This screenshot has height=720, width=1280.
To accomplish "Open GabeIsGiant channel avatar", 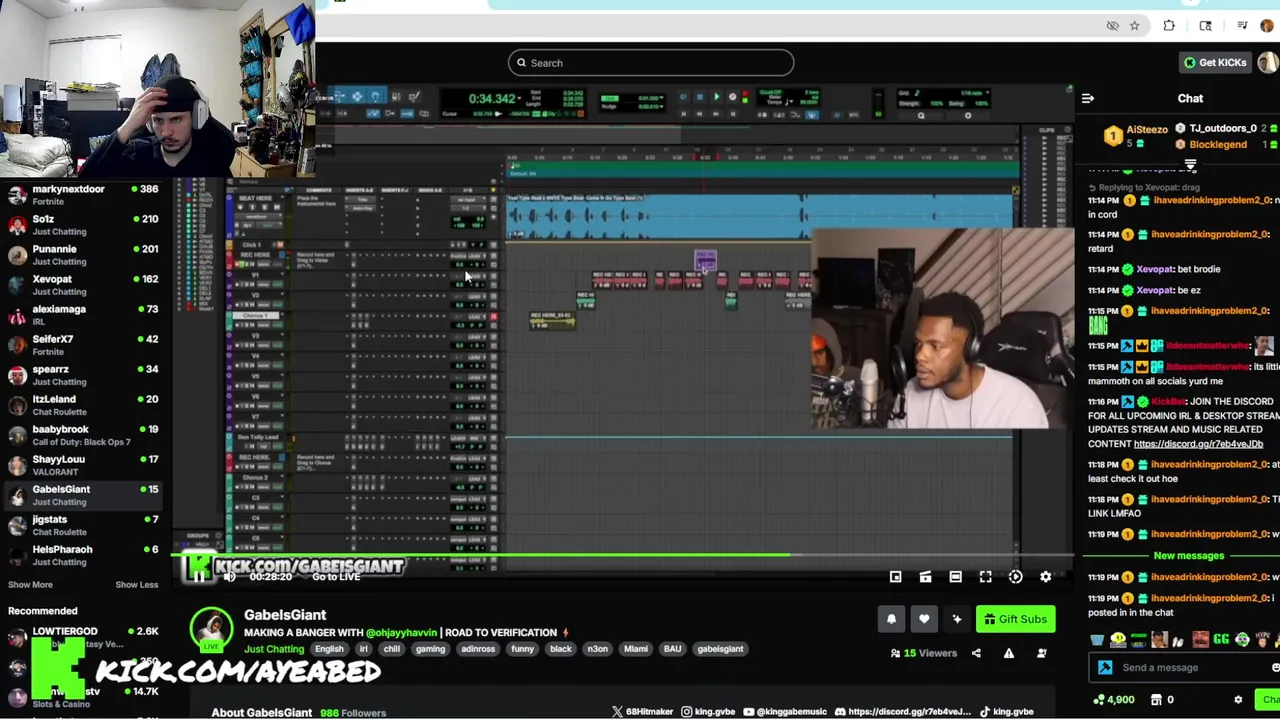I will (211, 629).
